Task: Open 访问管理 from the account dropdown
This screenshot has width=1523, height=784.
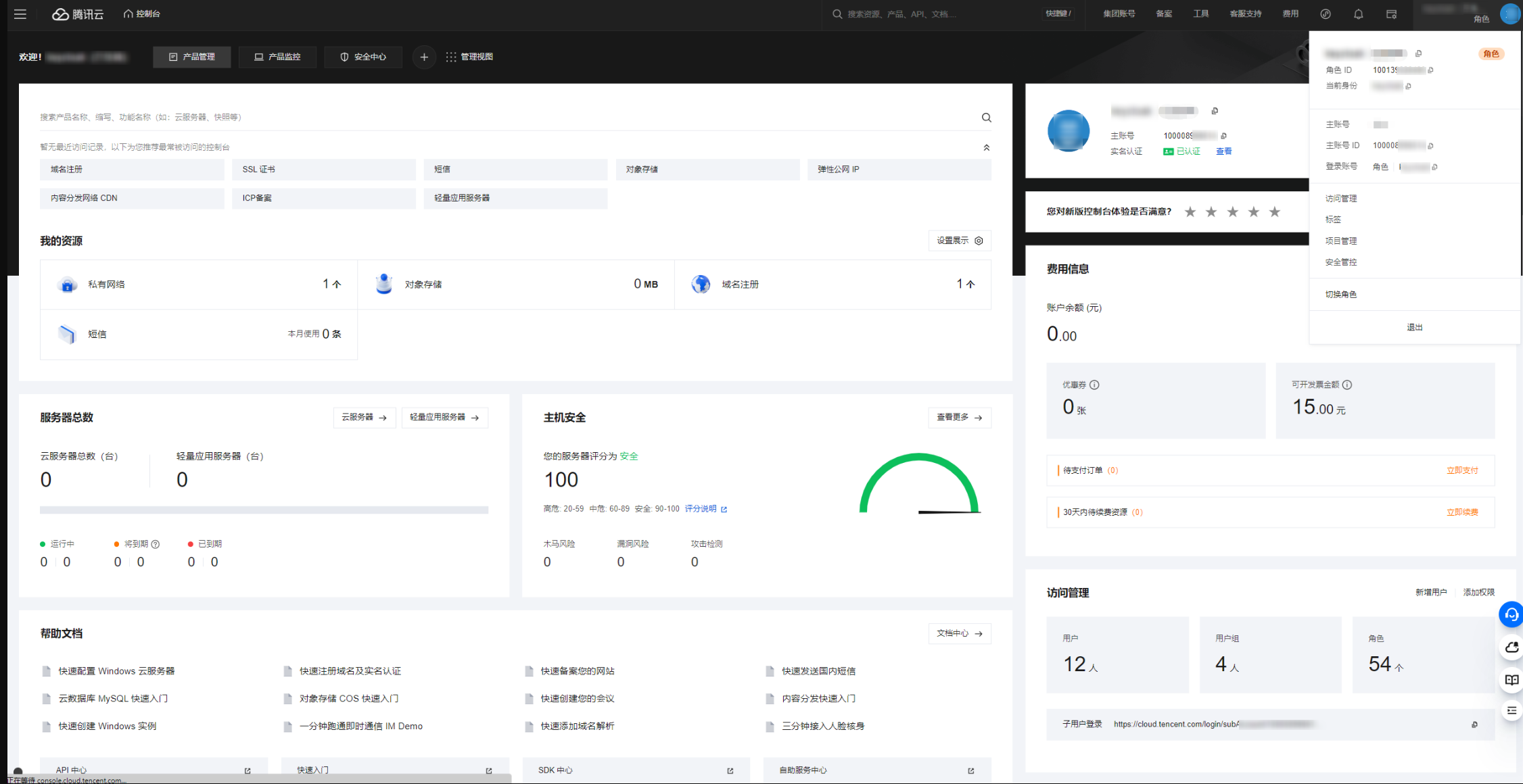Action: (x=1340, y=199)
